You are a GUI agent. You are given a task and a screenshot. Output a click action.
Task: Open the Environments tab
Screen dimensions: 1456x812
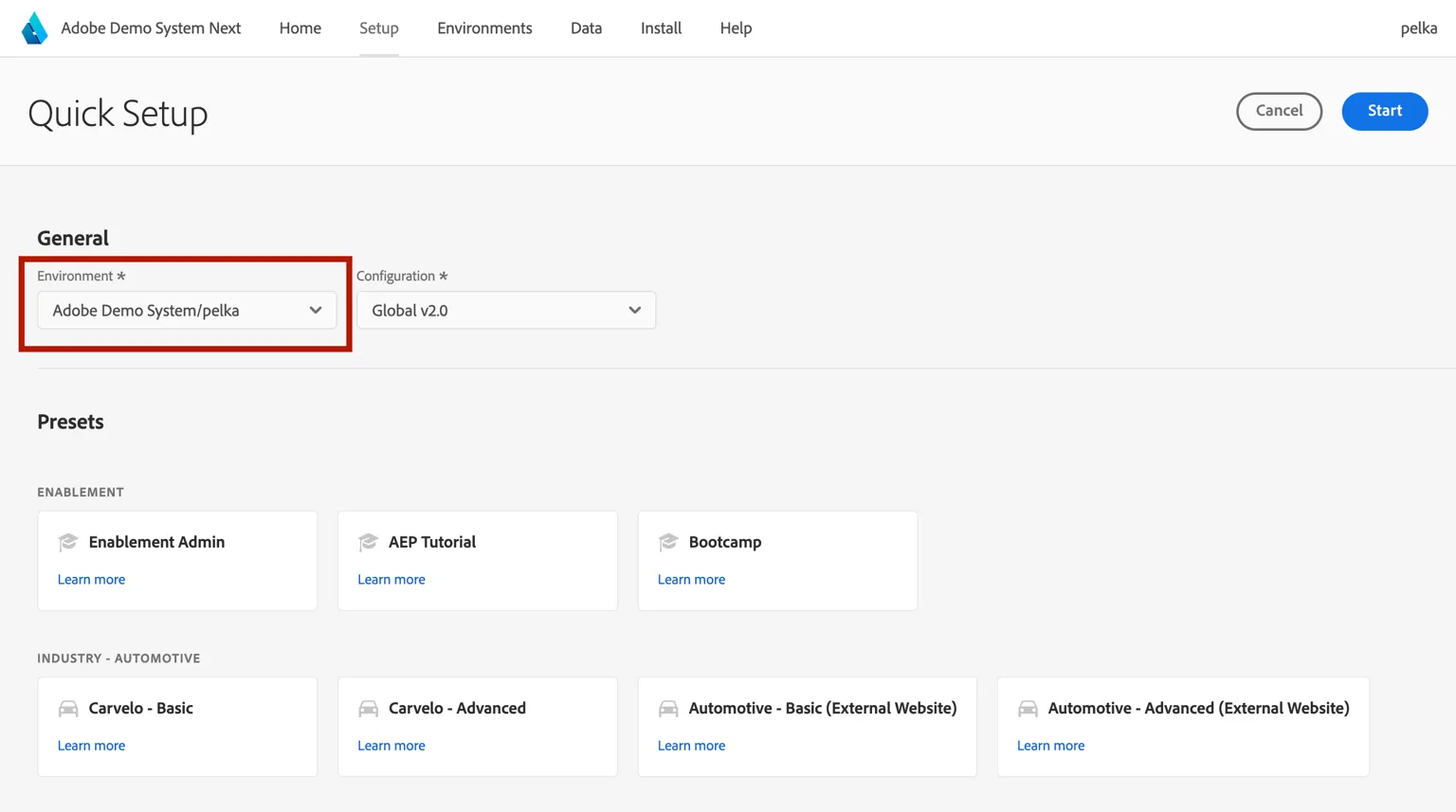point(484,28)
